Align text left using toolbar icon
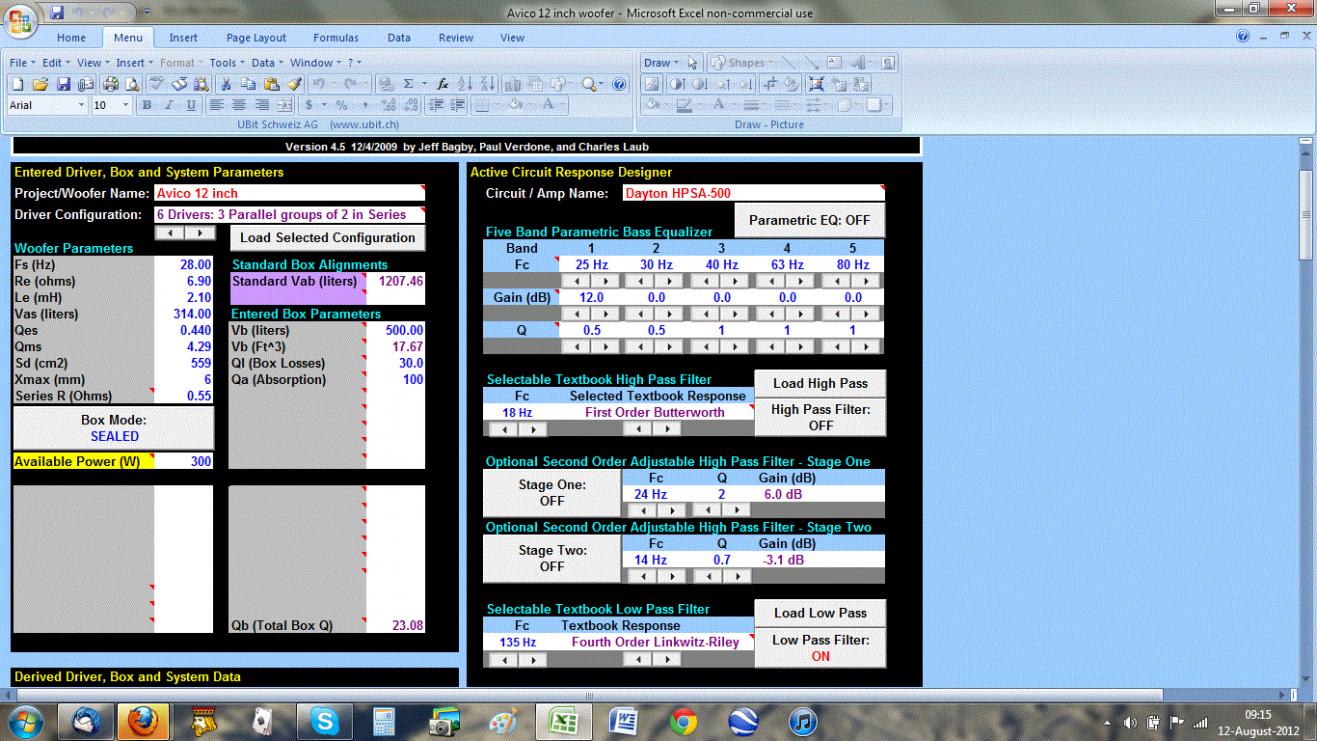 pos(216,105)
